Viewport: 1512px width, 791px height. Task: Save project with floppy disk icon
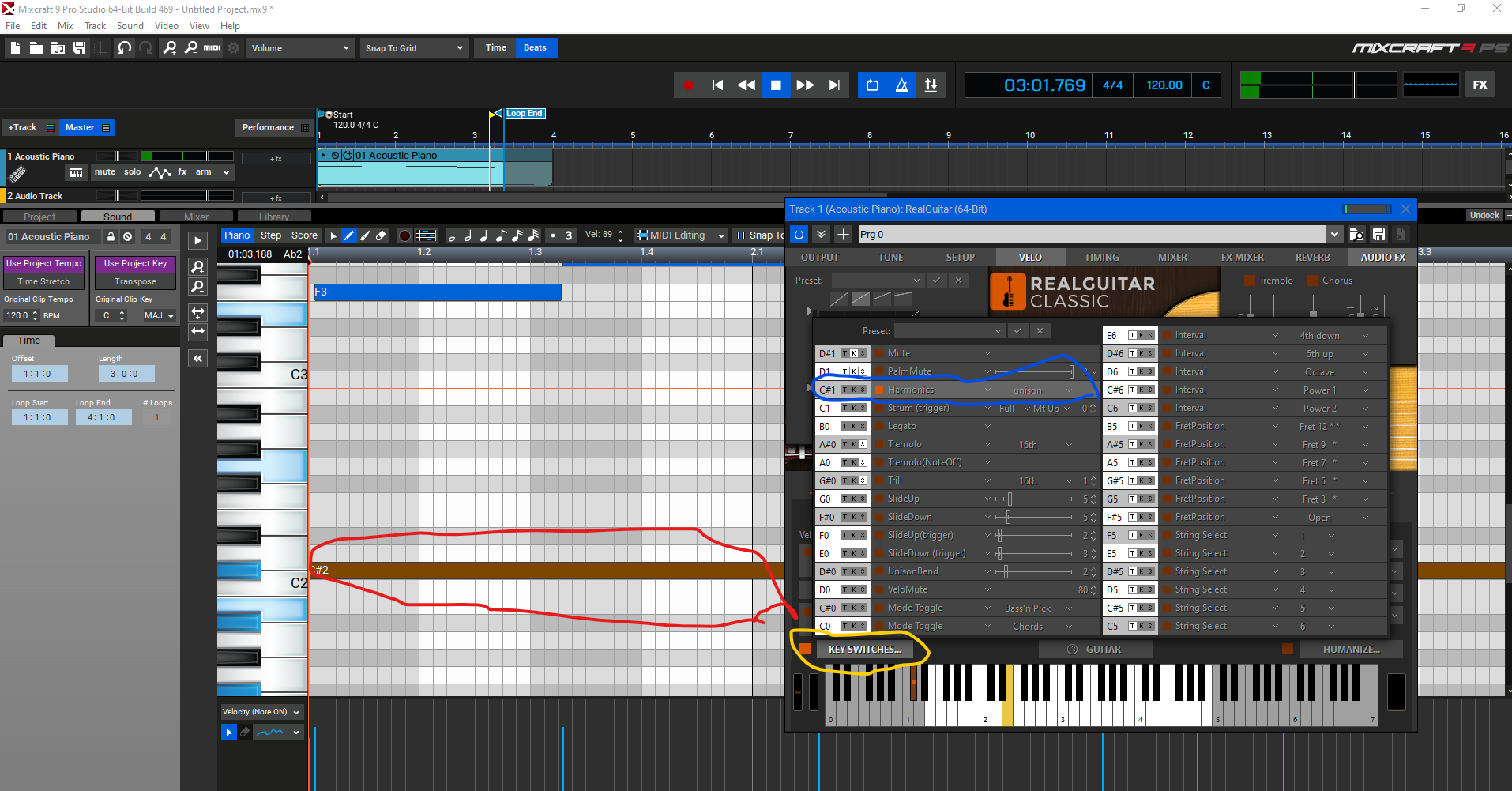(x=79, y=48)
